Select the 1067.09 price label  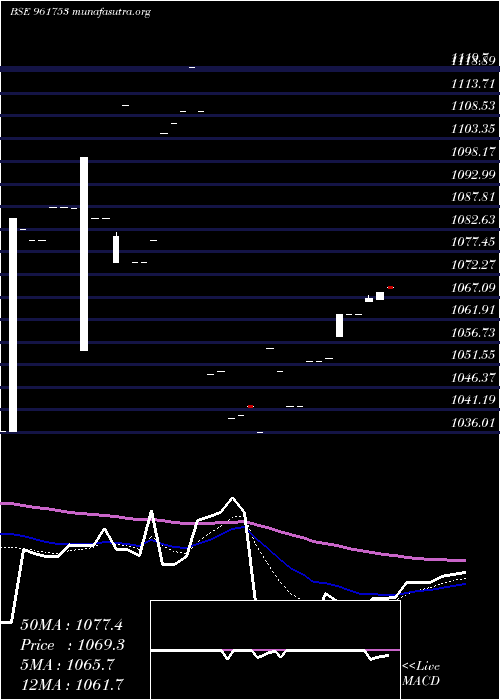coord(473,288)
